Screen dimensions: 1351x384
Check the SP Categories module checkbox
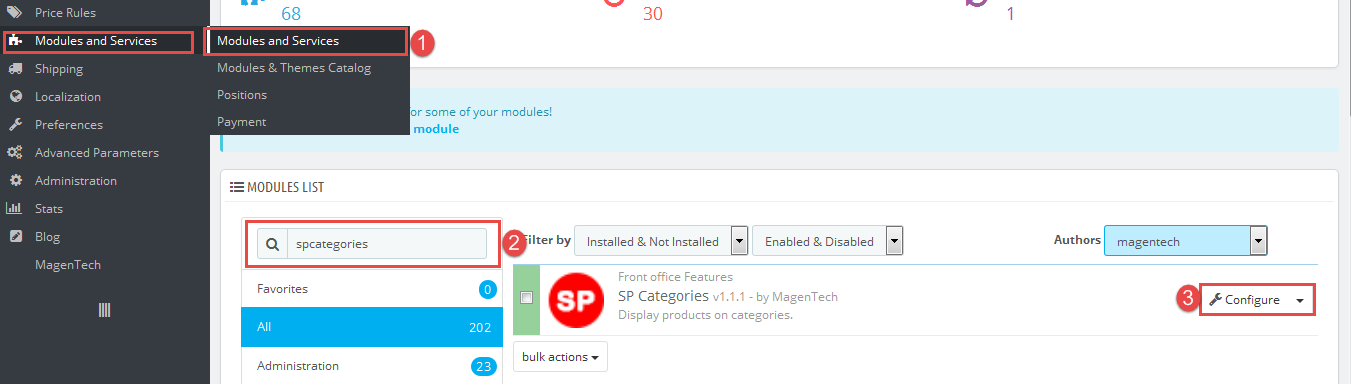pos(527,297)
